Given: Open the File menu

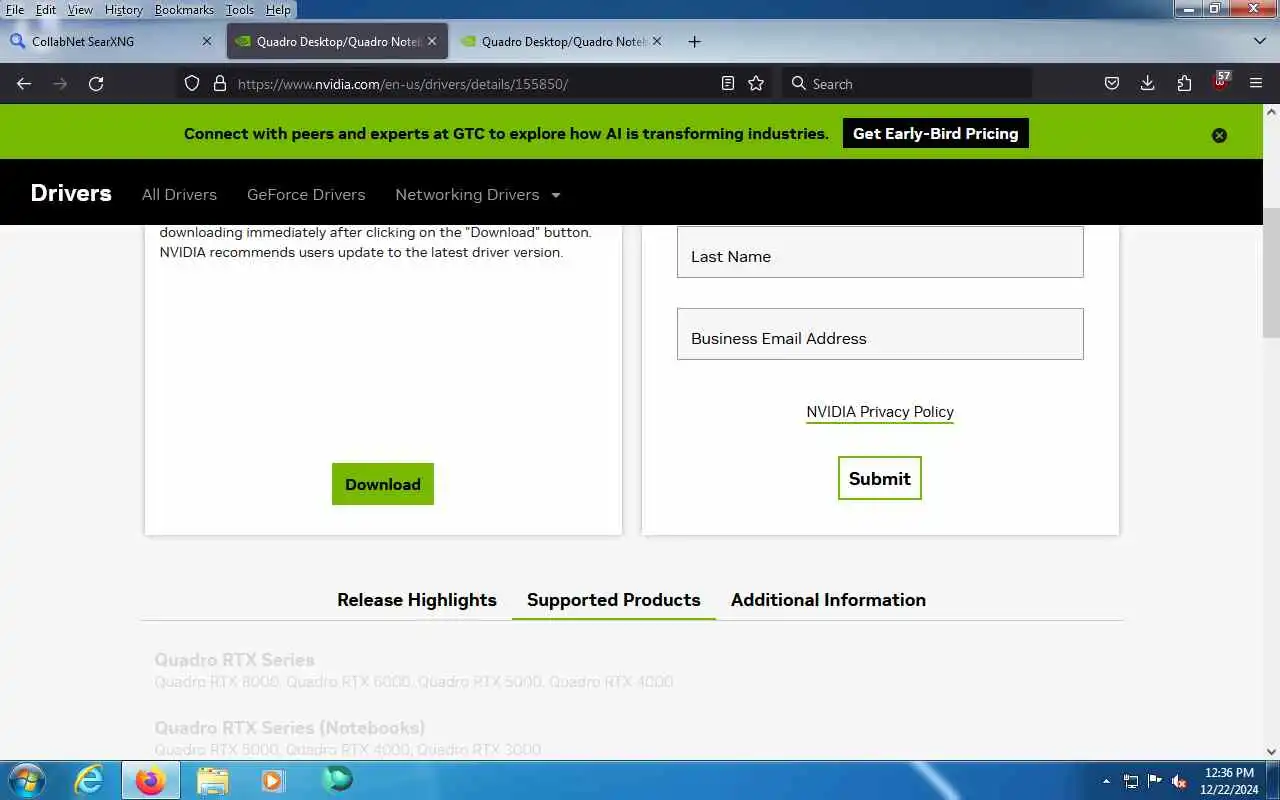Looking at the screenshot, I should pyautogui.click(x=14, y=10).
